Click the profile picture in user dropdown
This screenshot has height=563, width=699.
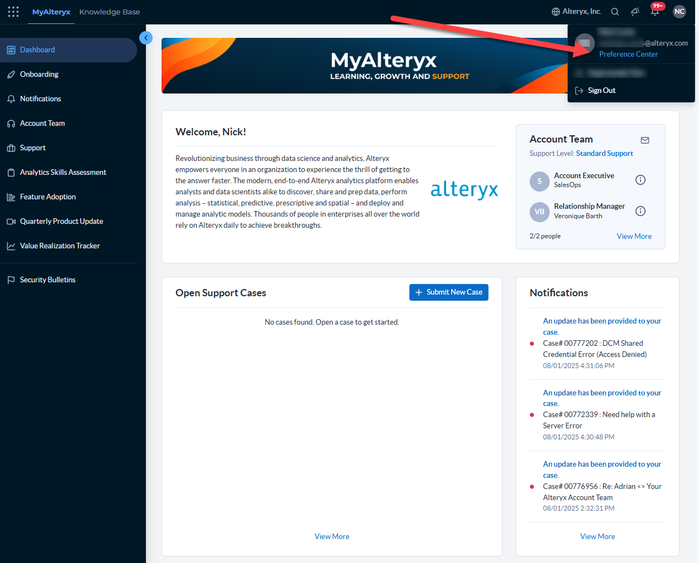coord(584,43)
